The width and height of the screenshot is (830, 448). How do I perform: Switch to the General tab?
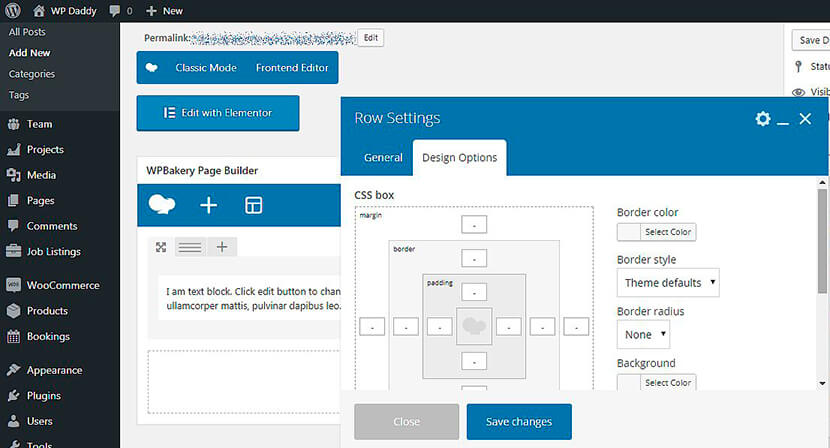pyautogui.click(x=383, y=158)
